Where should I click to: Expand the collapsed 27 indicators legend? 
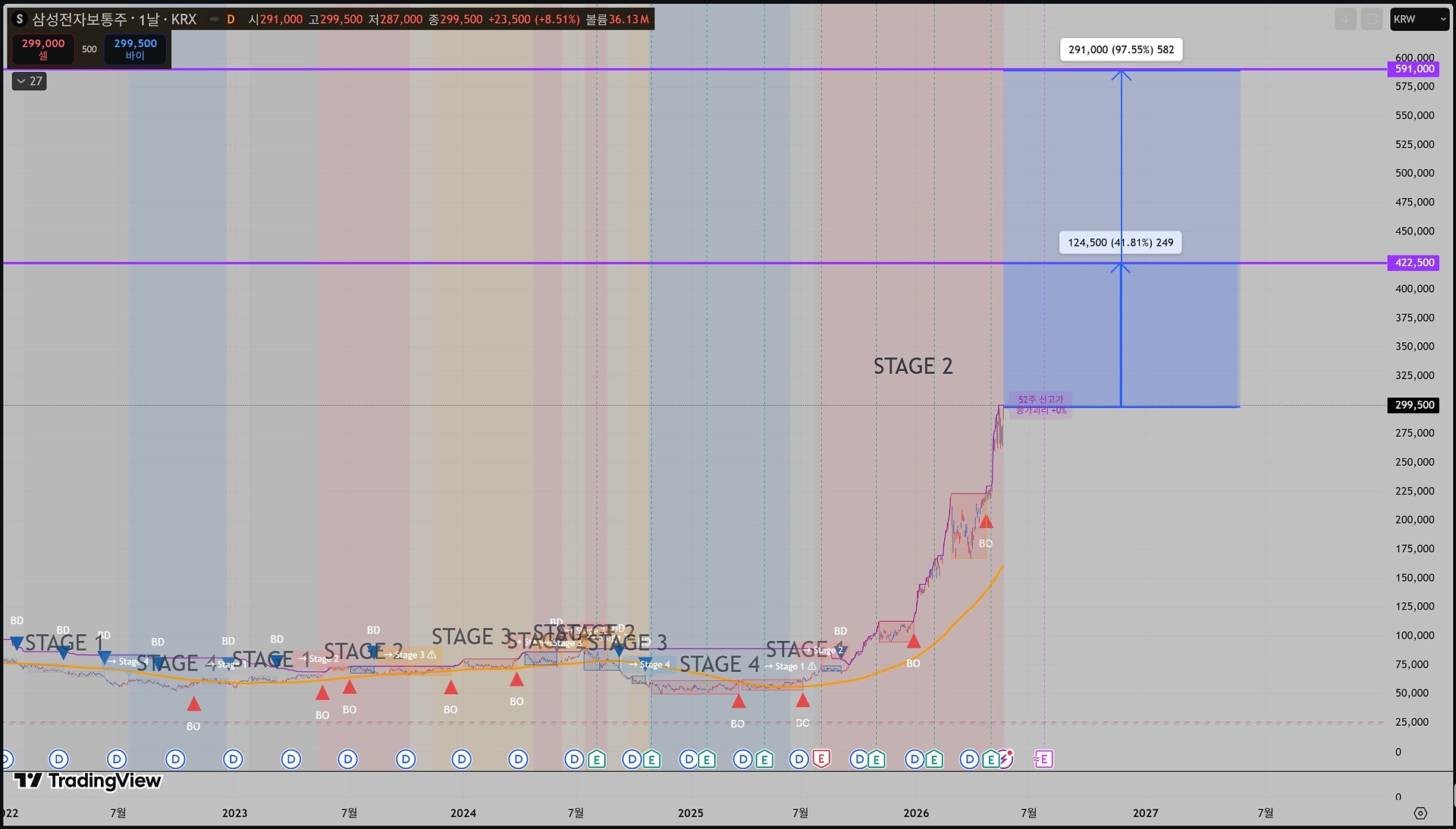pos(30,81)
